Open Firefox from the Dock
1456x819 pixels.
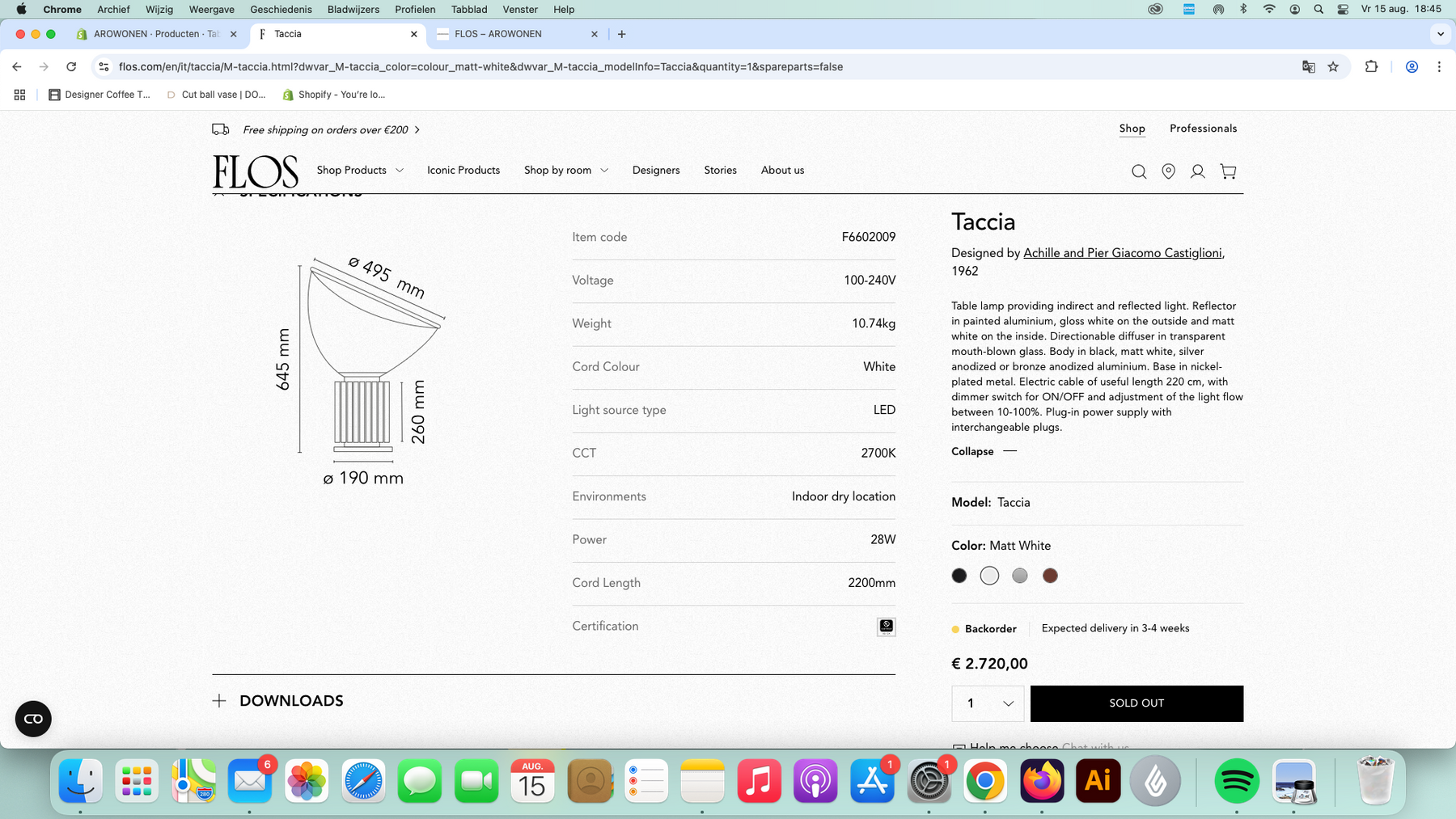pos(1042,781)
